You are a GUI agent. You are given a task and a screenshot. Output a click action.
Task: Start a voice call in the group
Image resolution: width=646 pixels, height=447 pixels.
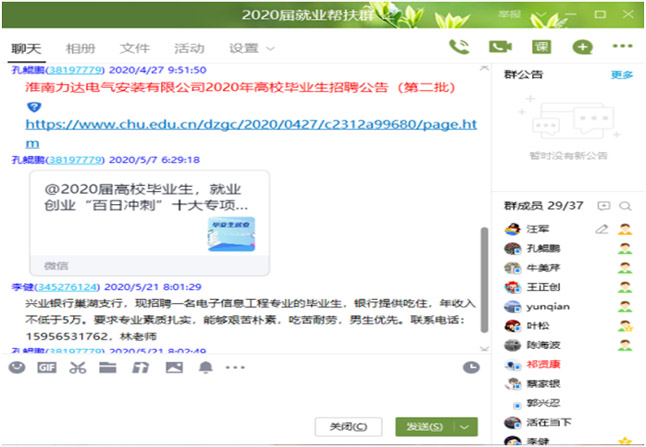[x=460, y=47]
